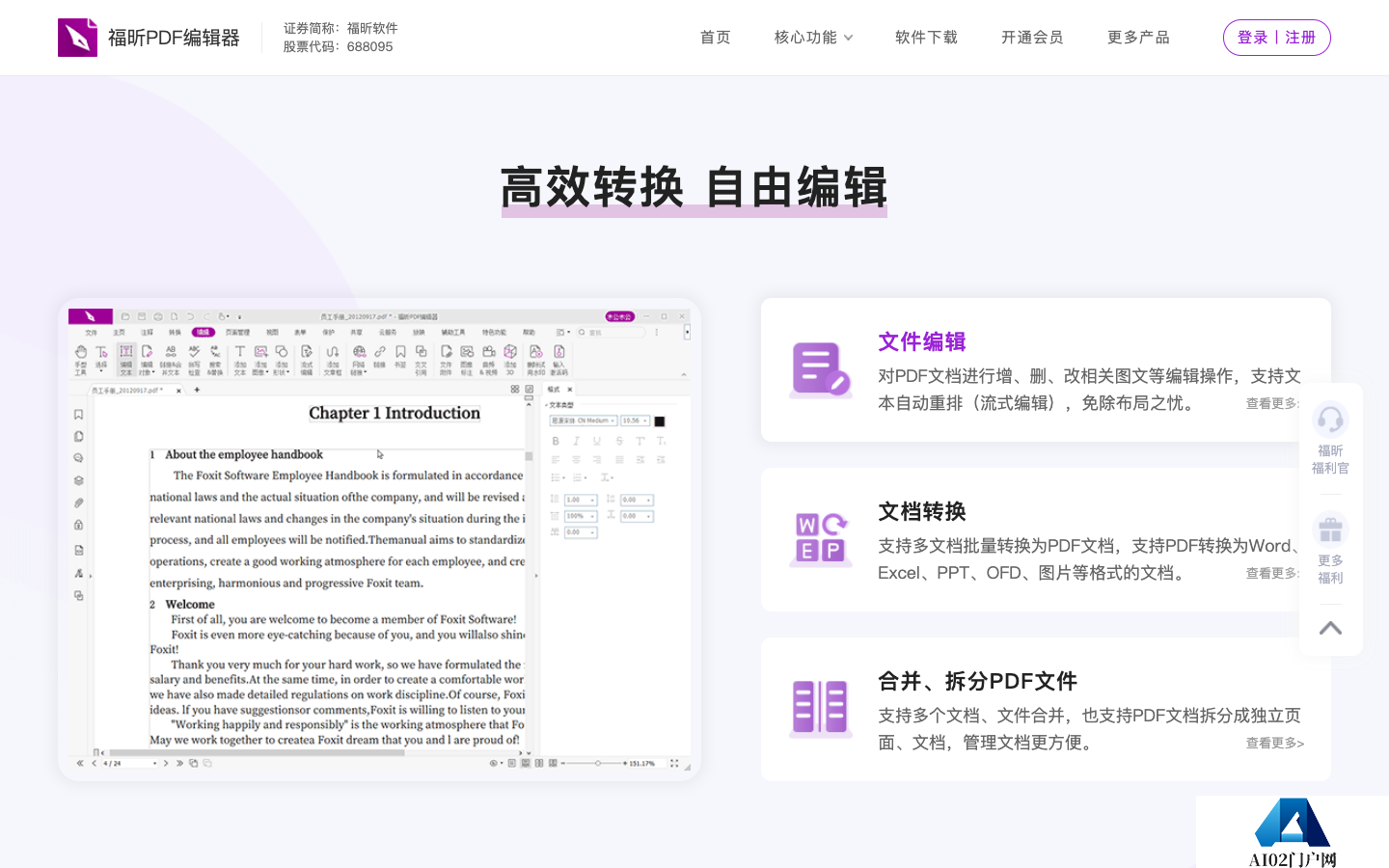Click the vertical scrollbar in editor preview
The height and width of the screenshot is (868, 1389).
tap(529, 579)
